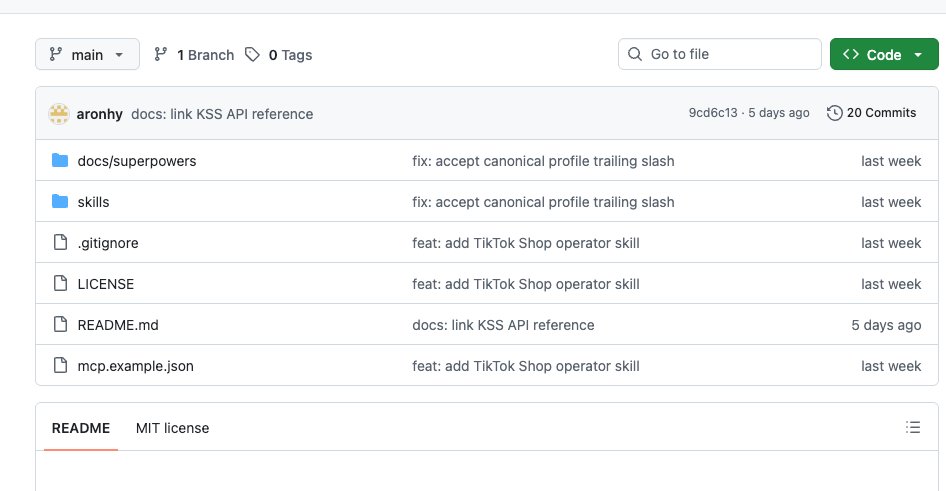Open README.md file

[118, 325]
